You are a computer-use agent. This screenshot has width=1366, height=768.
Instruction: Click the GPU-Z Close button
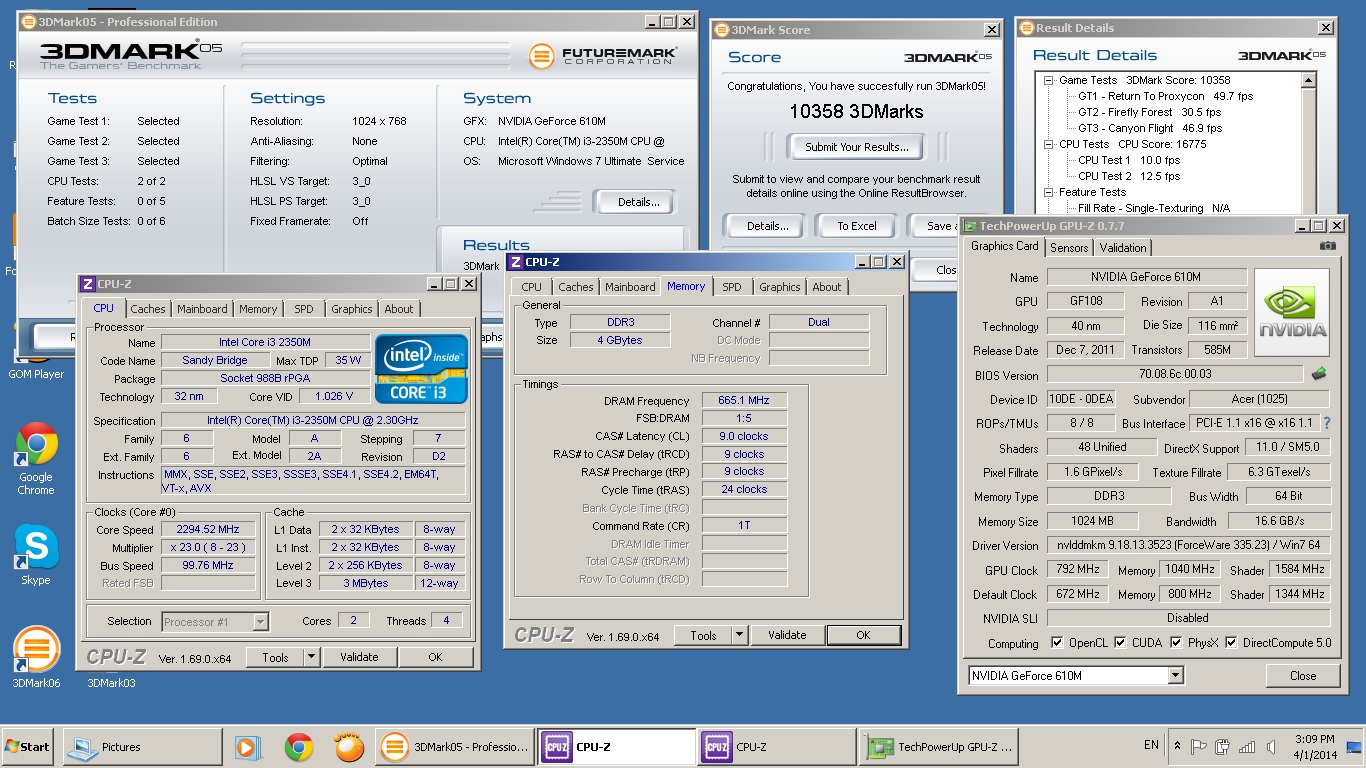click(x=1303, y=676)
